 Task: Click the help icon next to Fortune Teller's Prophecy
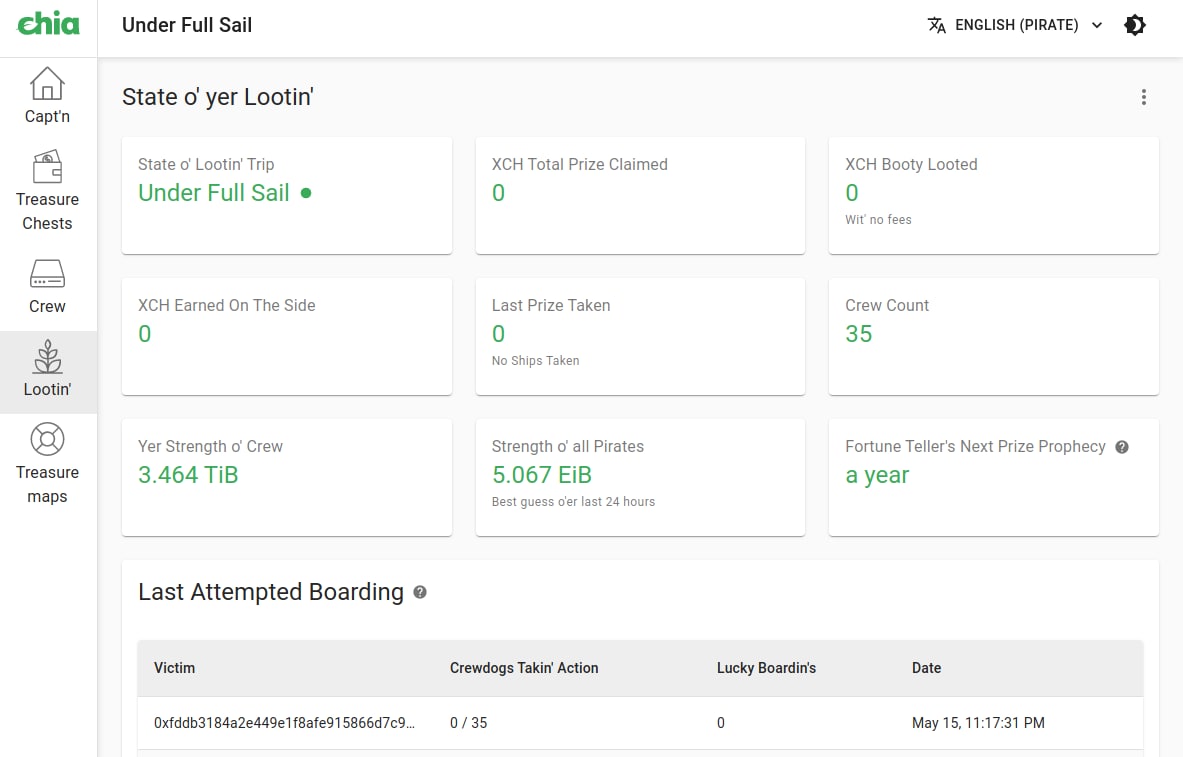(x=1122, y=447)
